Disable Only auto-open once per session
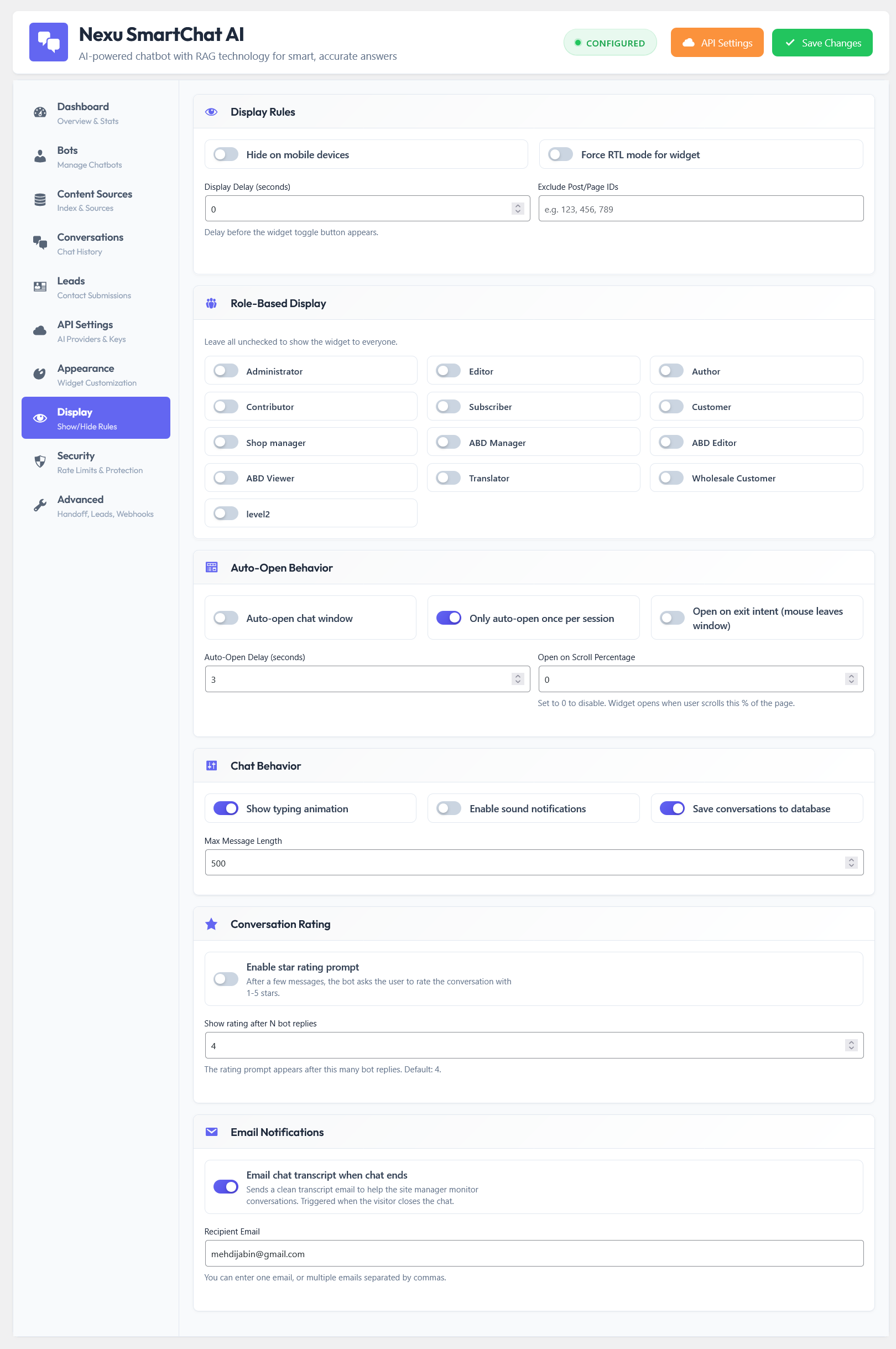 click(x=449, y=618)
